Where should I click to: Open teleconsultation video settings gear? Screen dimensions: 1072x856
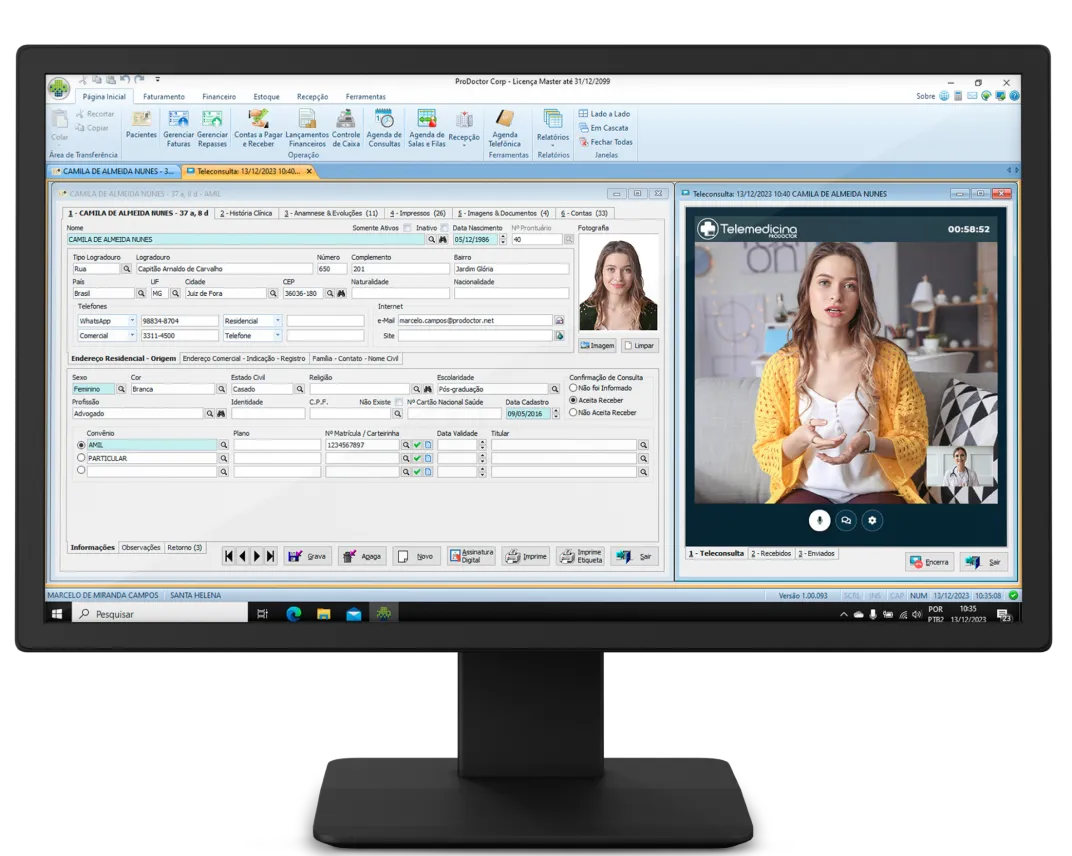click(x=872, y=520)
